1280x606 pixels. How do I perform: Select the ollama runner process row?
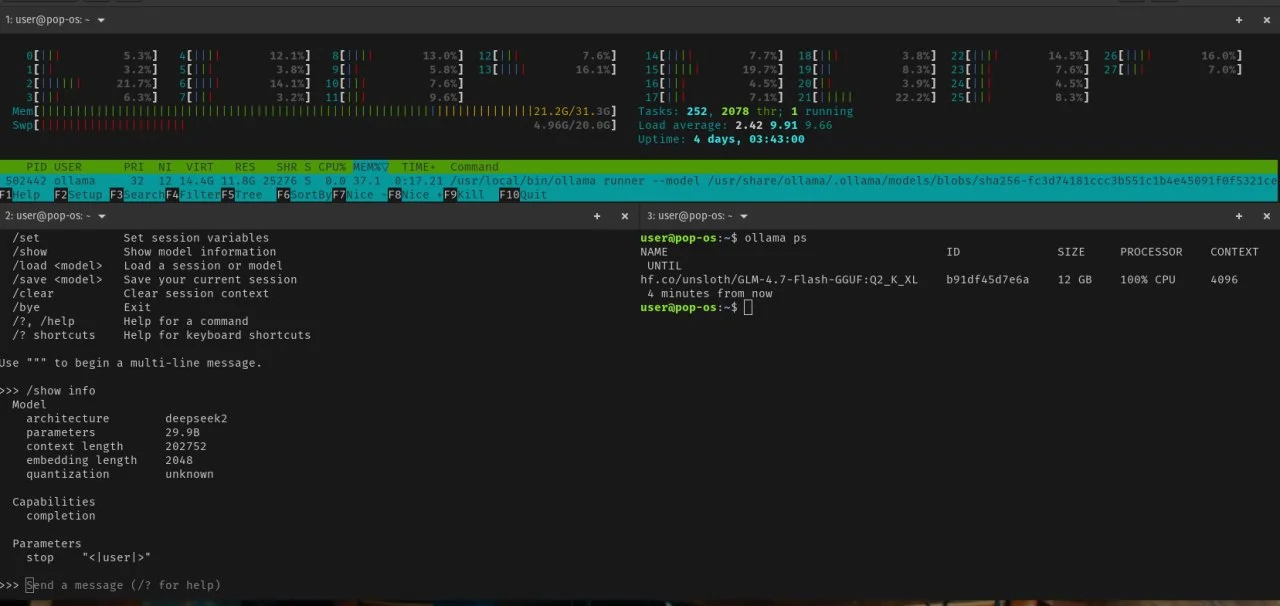640,181
